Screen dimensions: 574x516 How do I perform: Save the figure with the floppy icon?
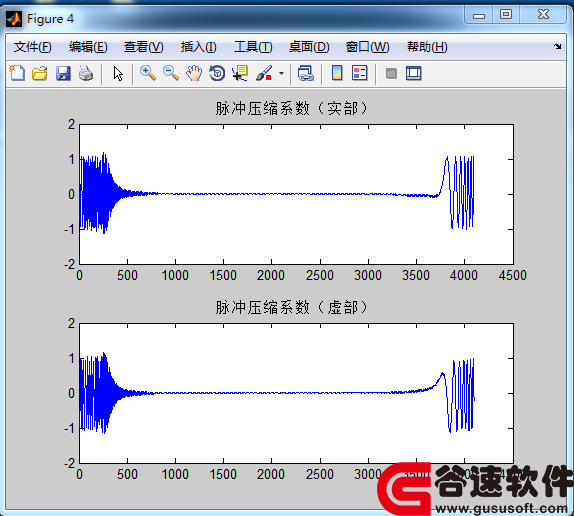point(63,73)
